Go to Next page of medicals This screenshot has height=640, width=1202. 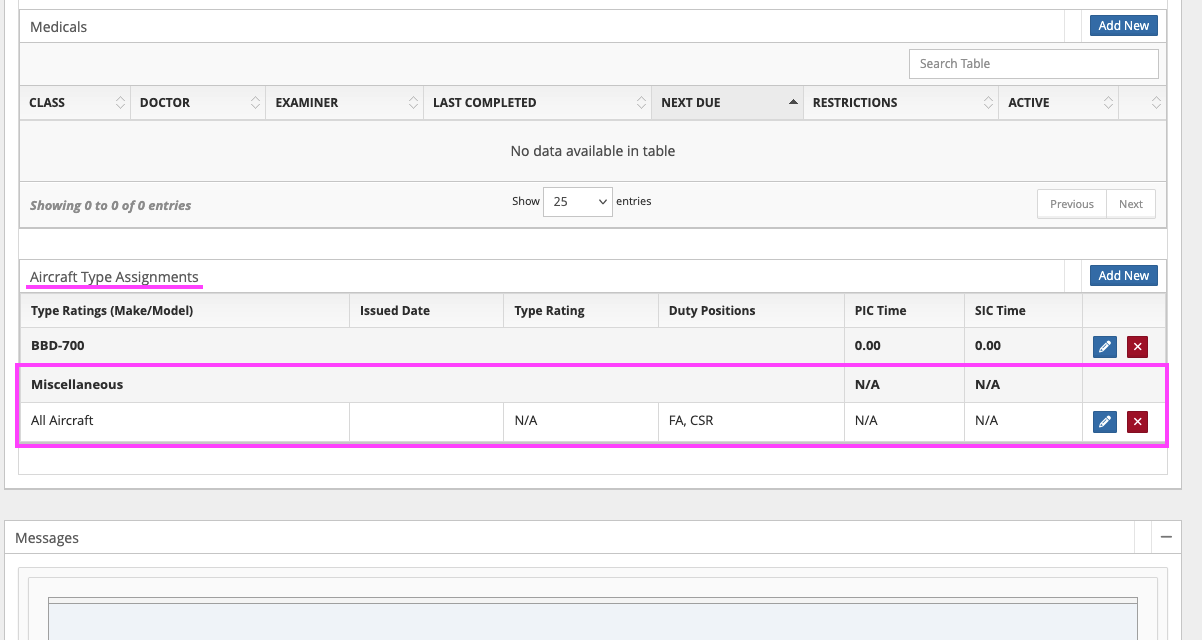coord(1131,204)
